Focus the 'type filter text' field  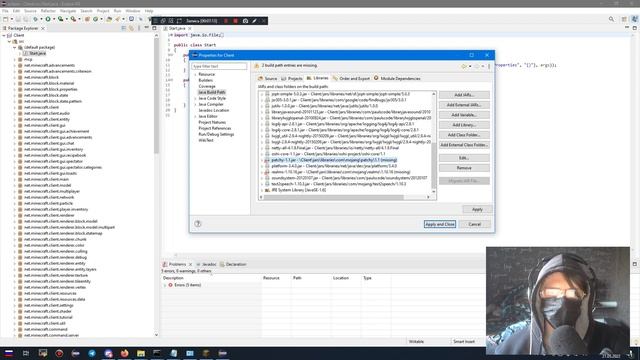(219, 66)
